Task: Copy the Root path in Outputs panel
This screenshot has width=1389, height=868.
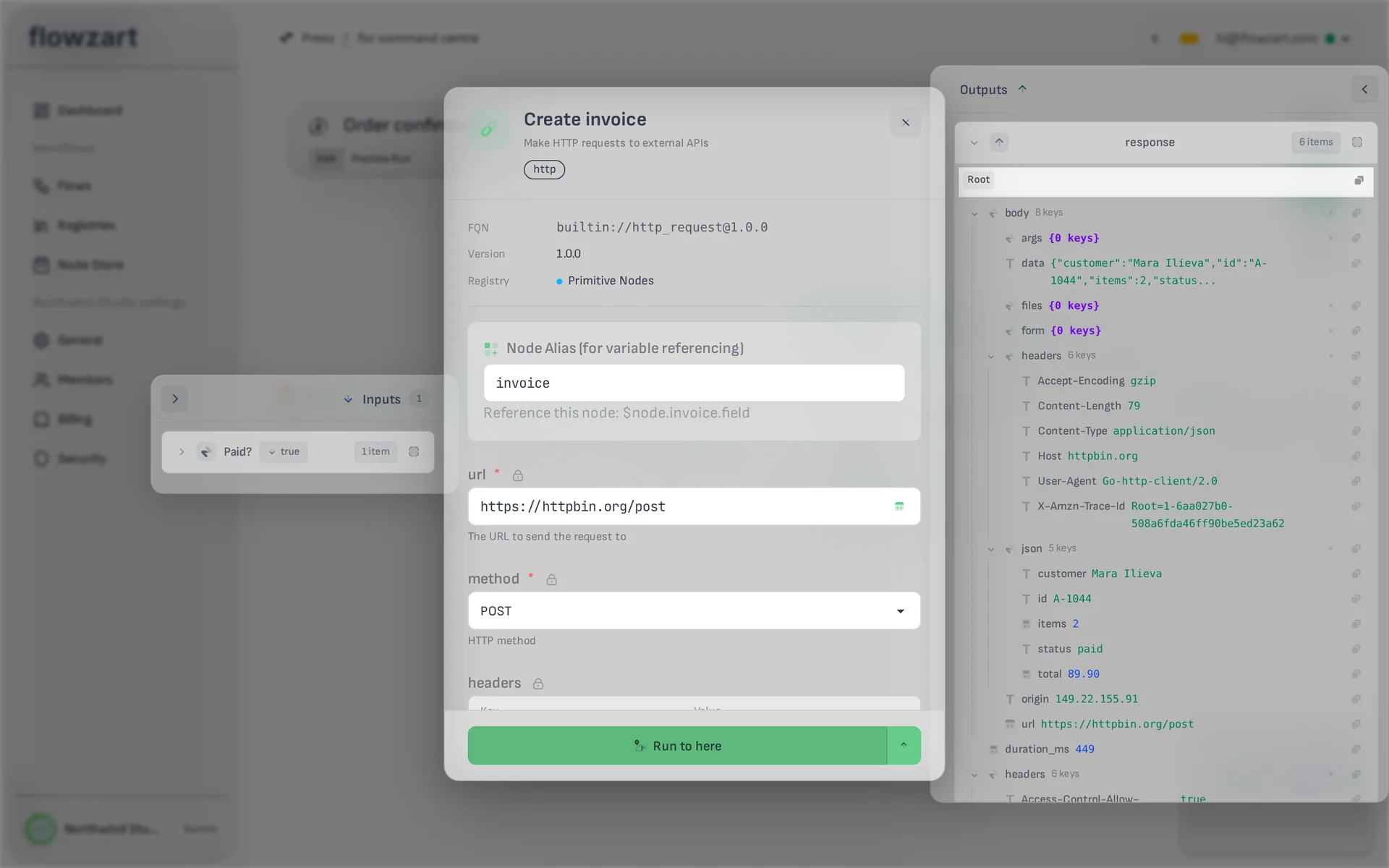Action: point(1359,180)
